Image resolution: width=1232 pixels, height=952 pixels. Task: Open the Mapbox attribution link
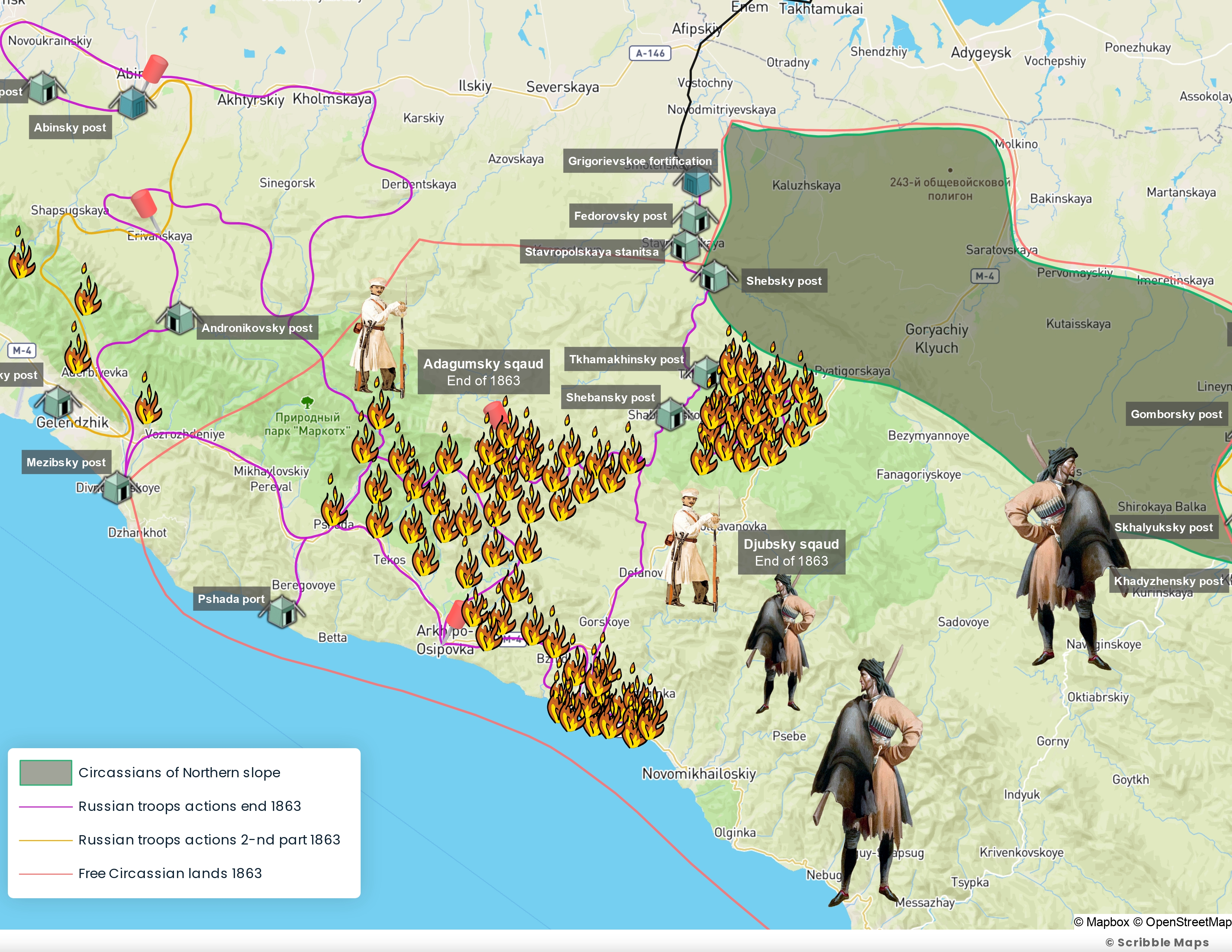(x=1101, y=921)
